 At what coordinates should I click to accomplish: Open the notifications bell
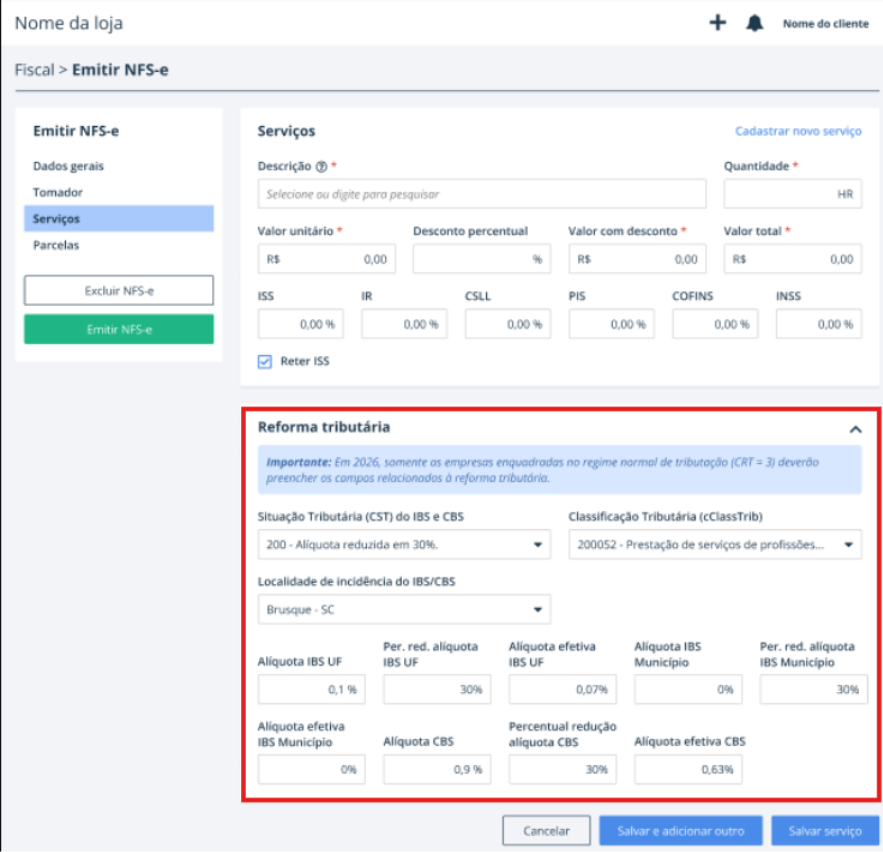tap(755, 23)
